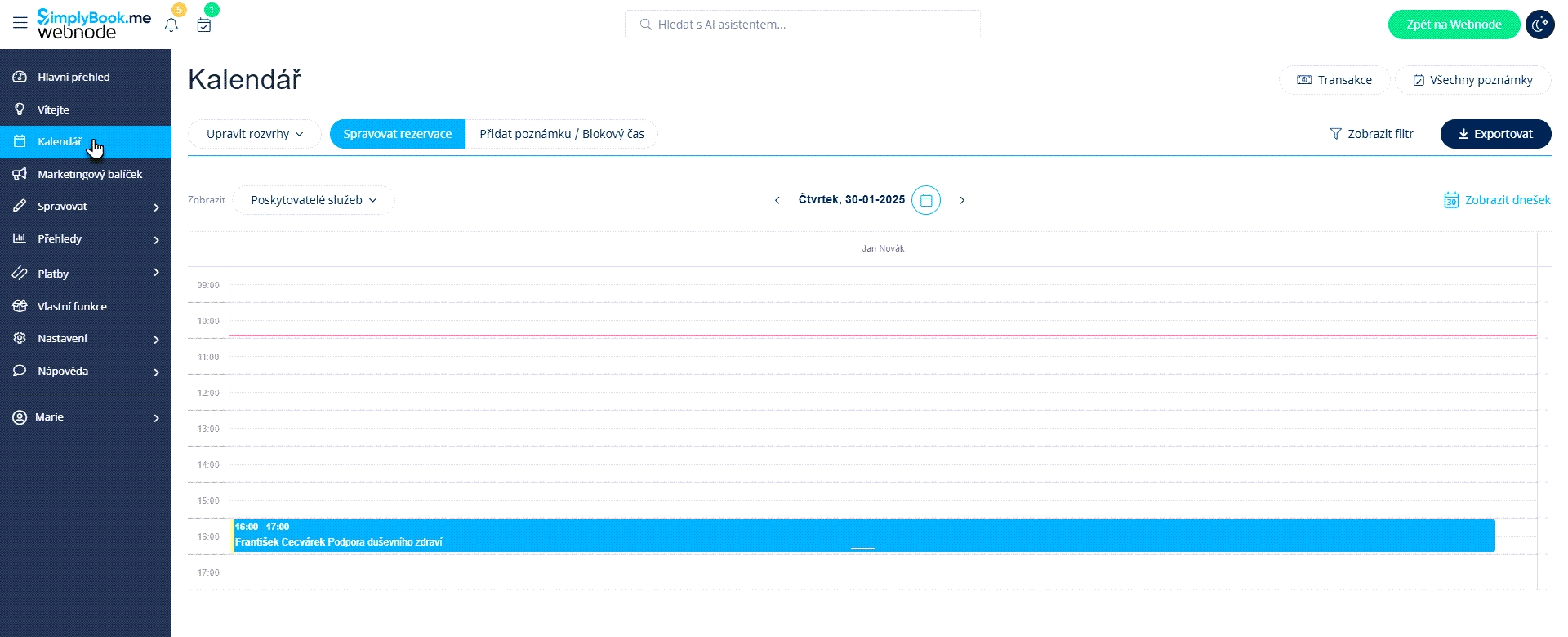Open Hlavní přehled in sidebar
This screenshot has width=1568, height=637.
click(73, 77)
